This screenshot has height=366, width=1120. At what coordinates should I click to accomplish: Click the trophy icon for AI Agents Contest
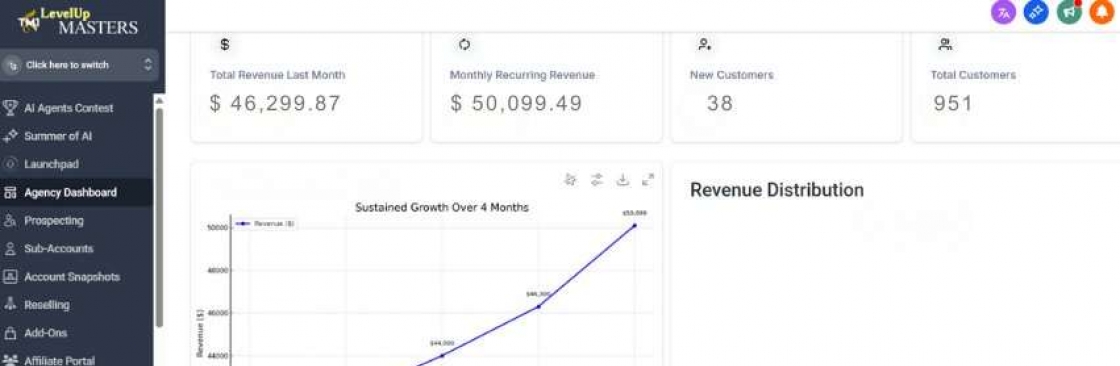(x=10, y=108)
